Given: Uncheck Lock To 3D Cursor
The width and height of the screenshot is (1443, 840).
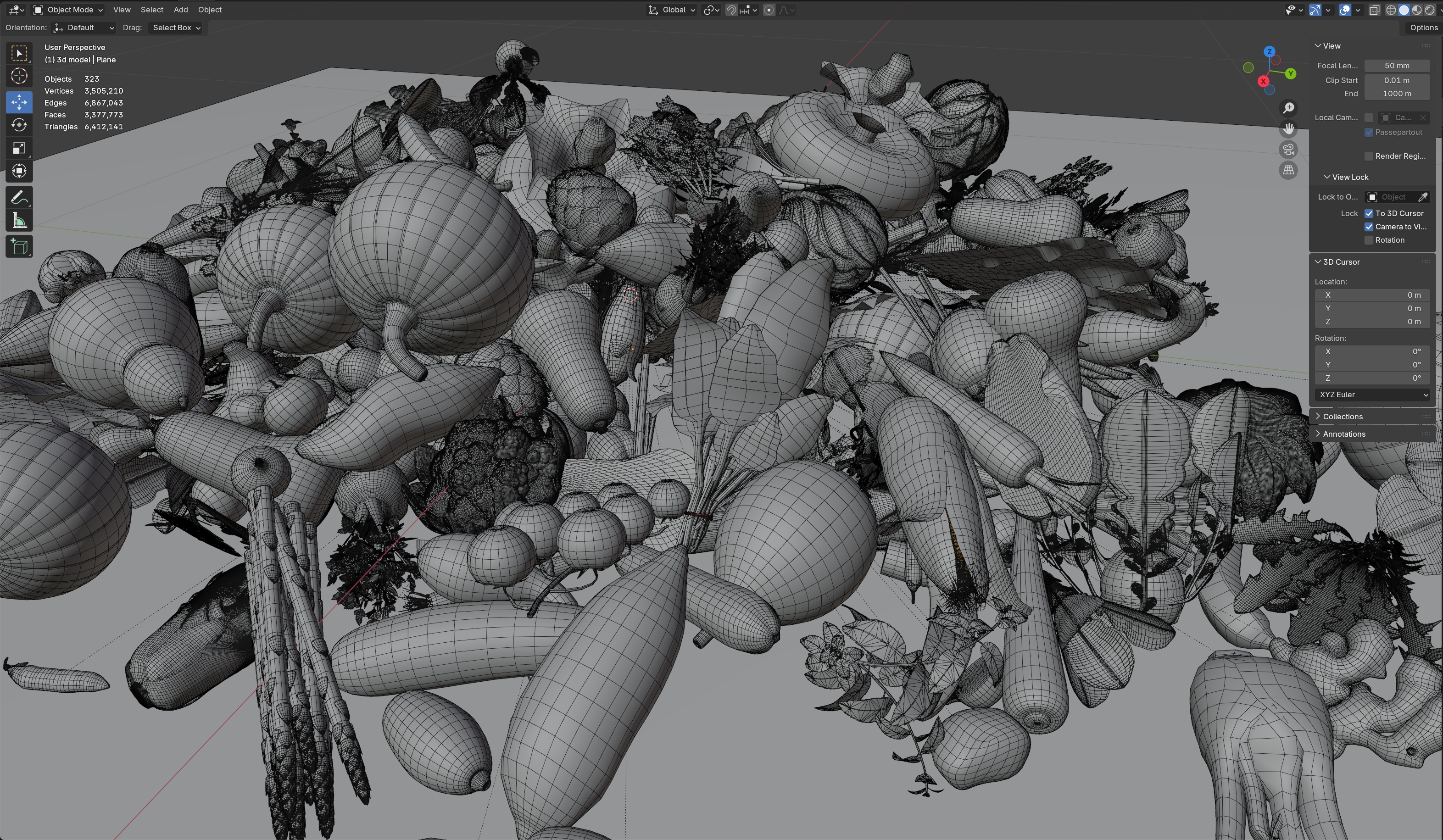Looking at the screenshot, I should [x=1369, y=213].
